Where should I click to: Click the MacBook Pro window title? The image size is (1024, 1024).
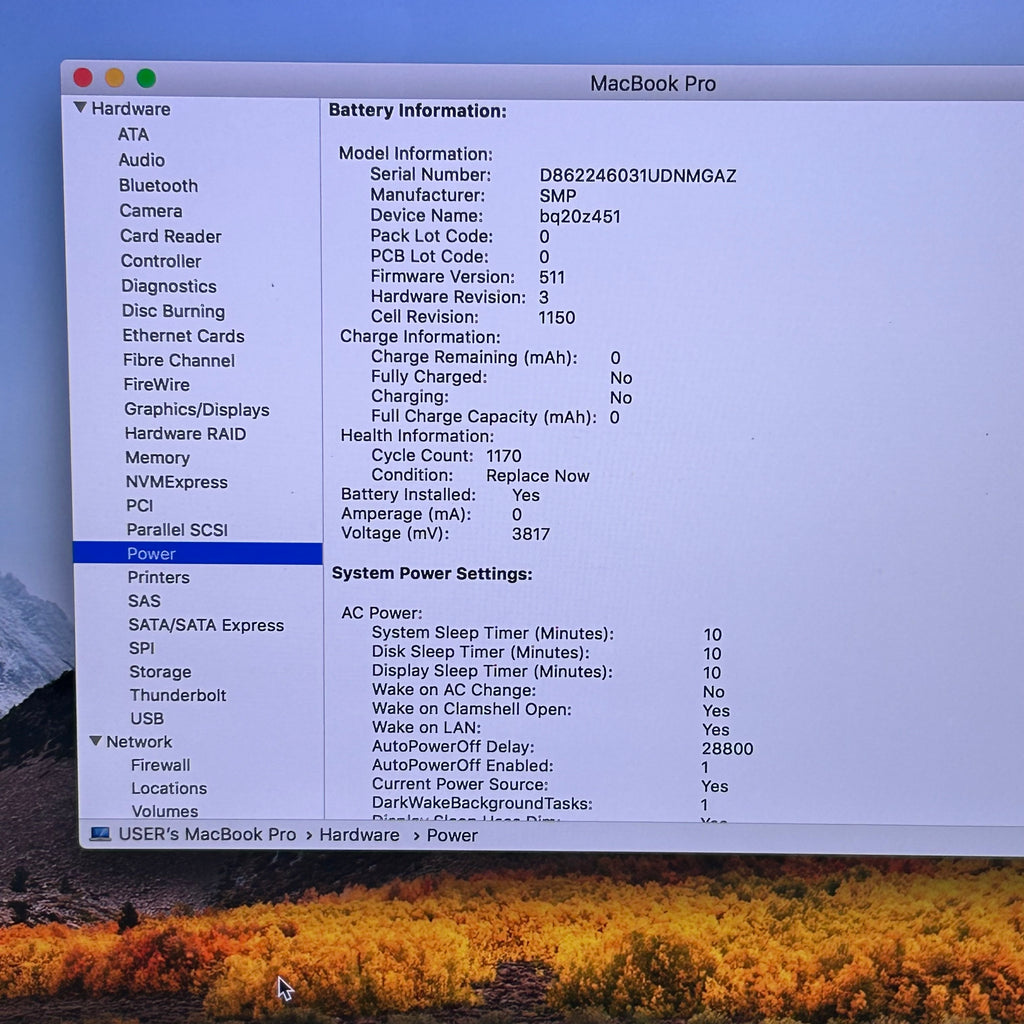[x=653, y=84]
